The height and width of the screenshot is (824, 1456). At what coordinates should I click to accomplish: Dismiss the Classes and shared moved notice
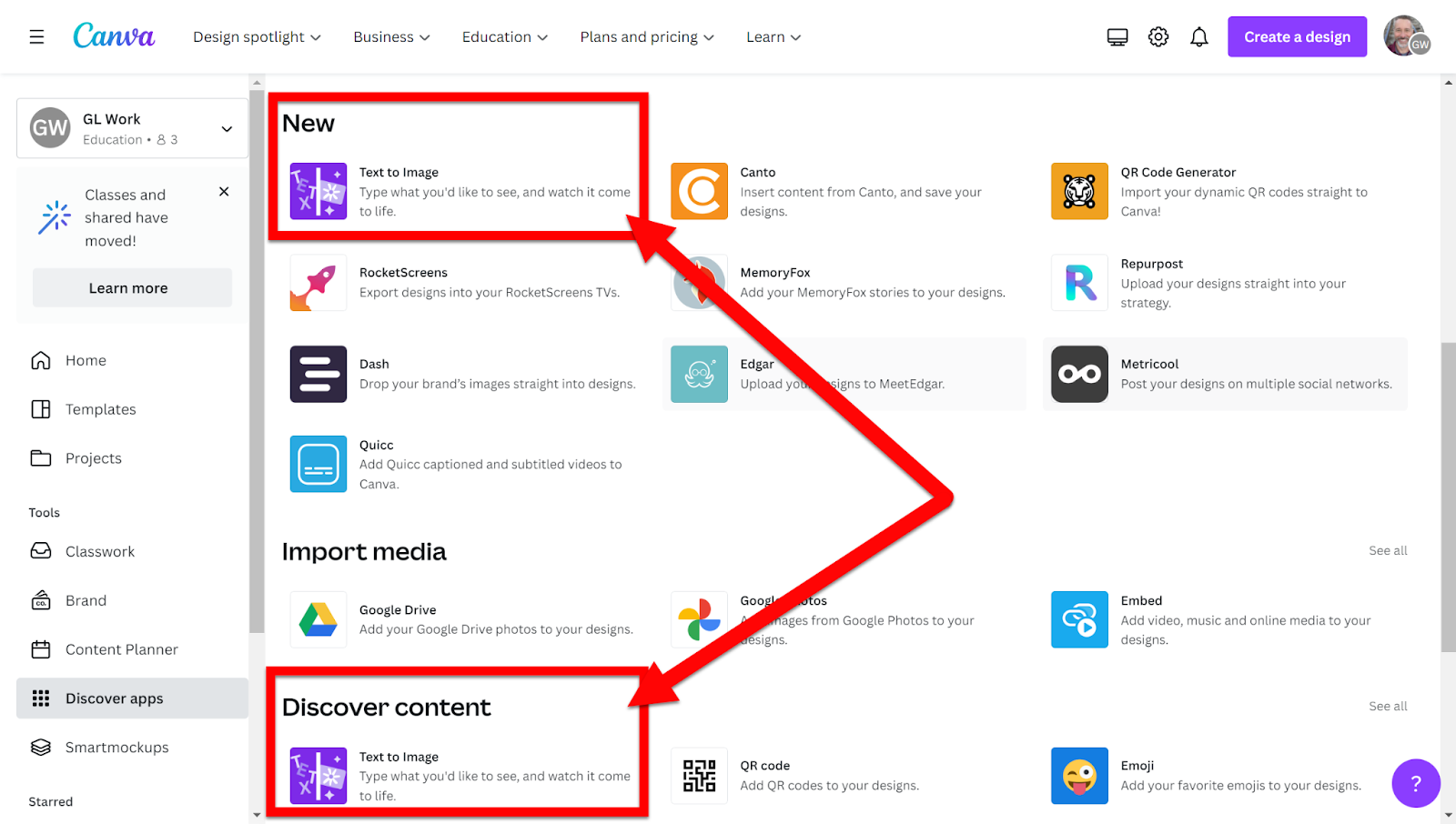click(224, 192)
